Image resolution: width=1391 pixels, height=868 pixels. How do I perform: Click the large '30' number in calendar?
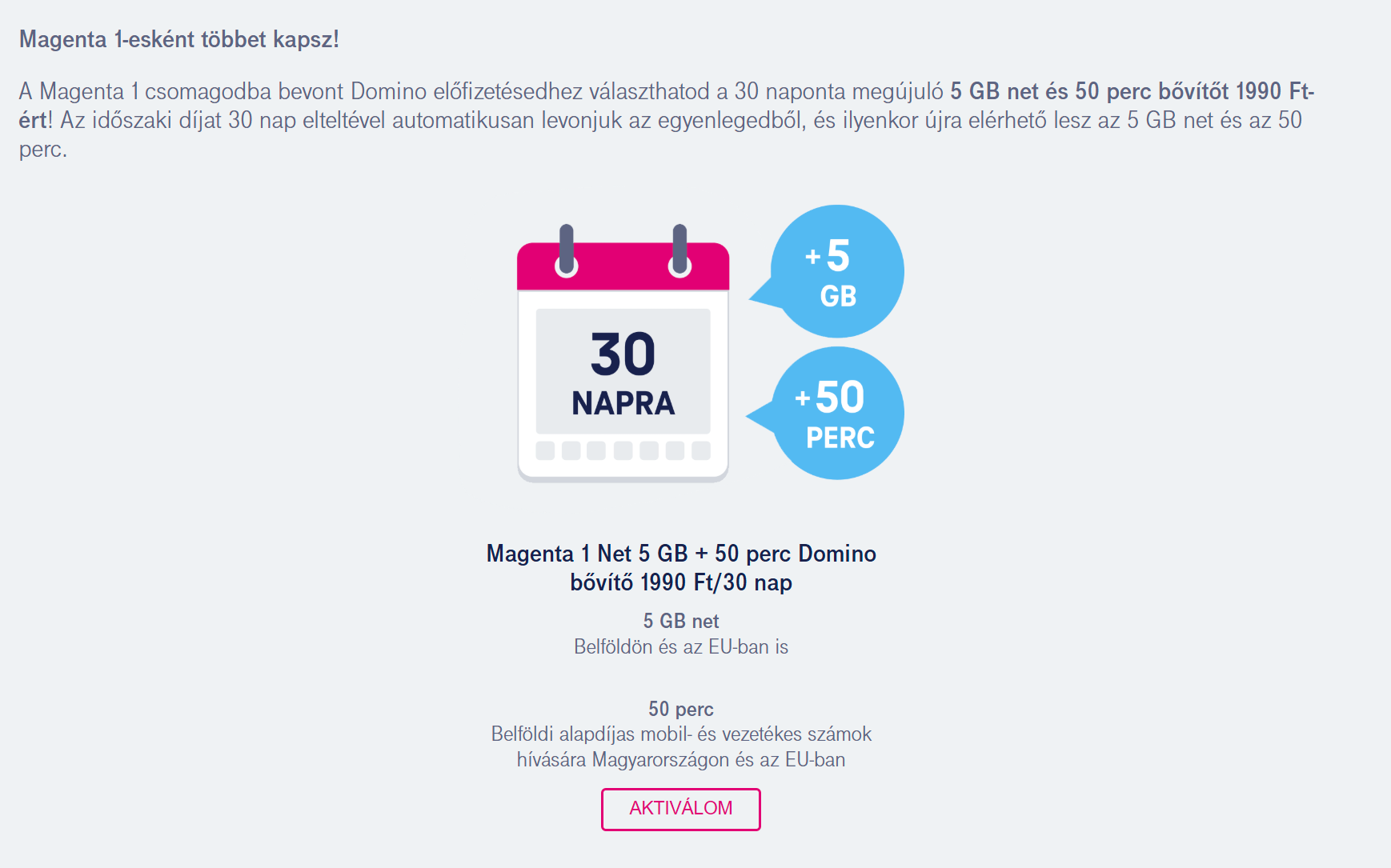point(623,354)
